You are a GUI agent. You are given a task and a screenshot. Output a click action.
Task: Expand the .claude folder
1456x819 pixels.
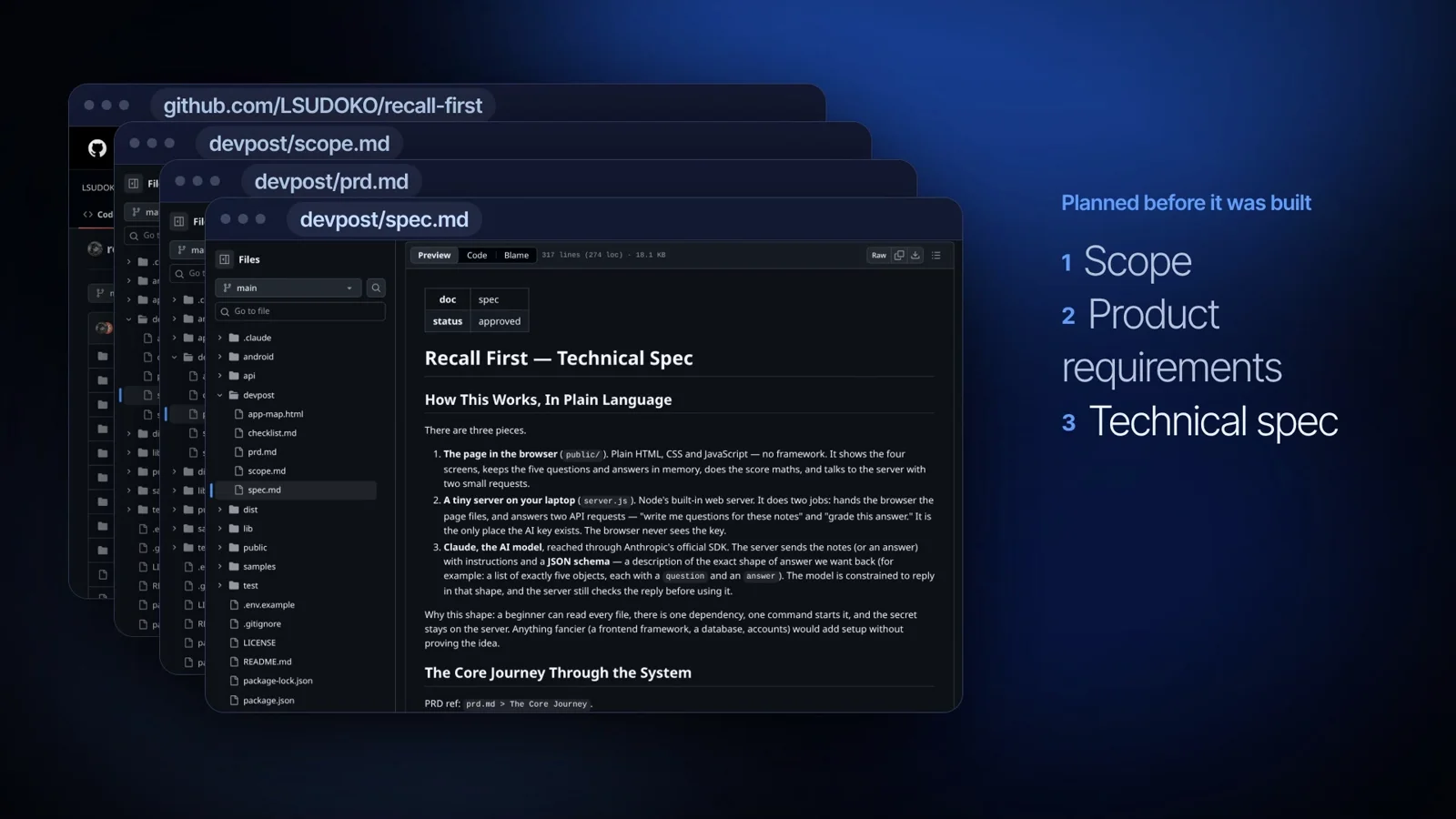pyautogui.click(x=220, y=338)
